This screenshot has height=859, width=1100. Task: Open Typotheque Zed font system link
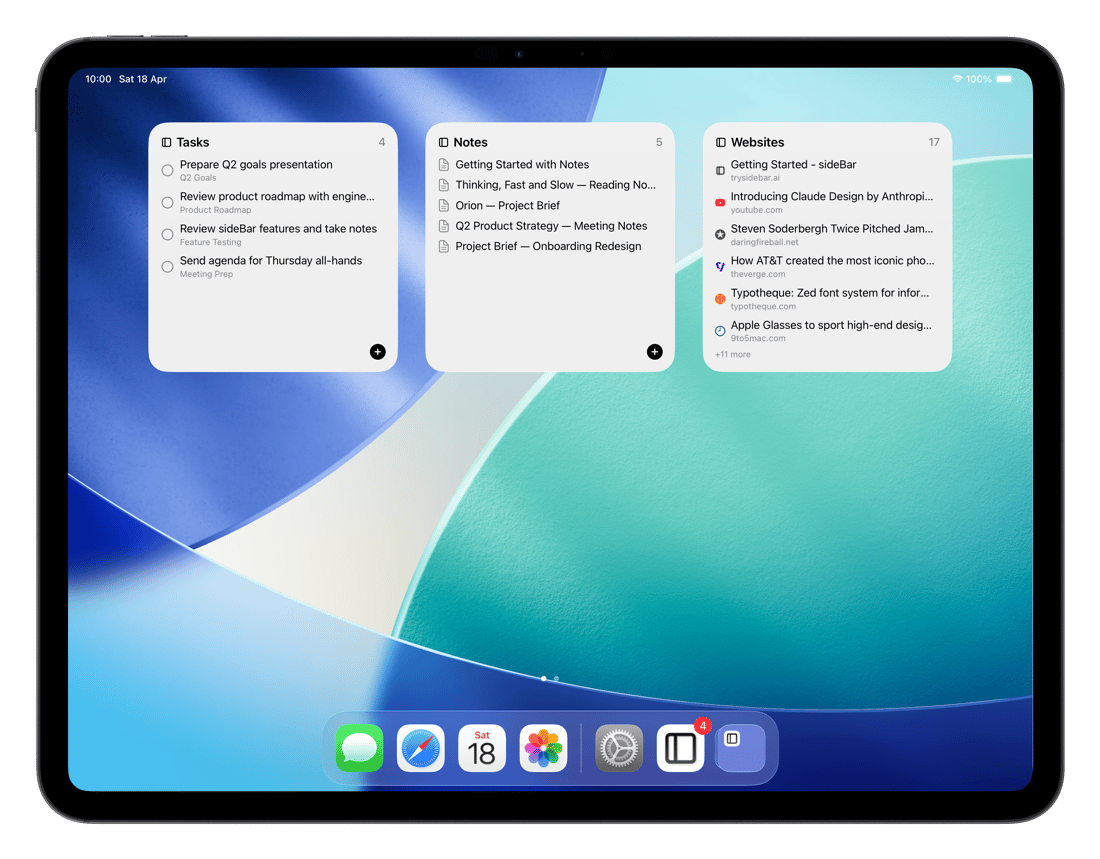(x=829, y=293)
